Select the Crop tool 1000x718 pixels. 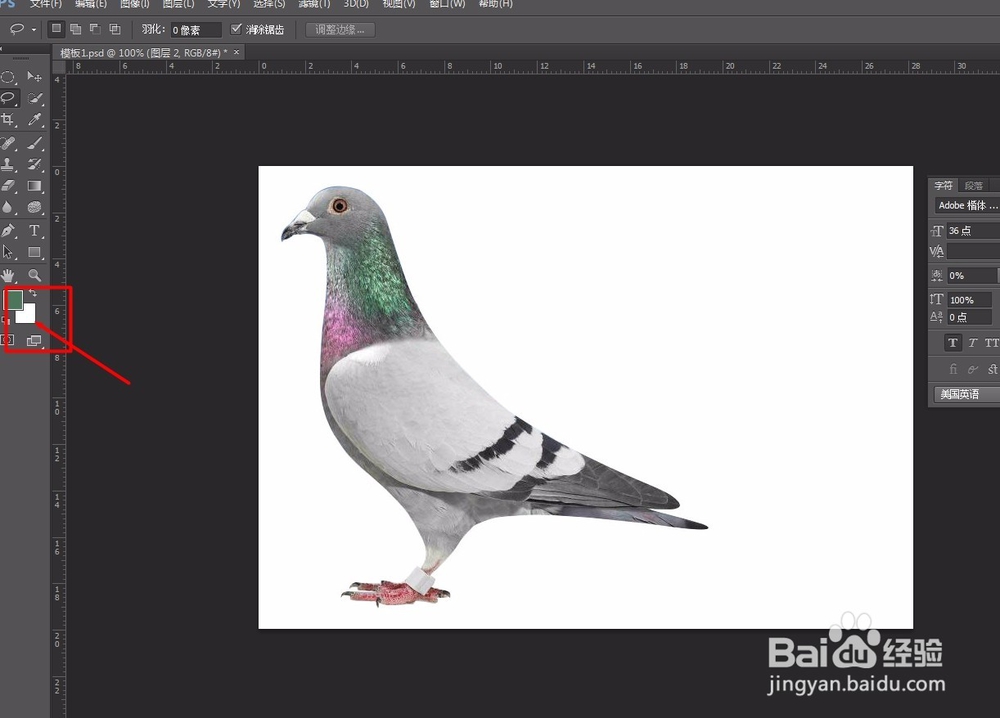[8, 119]
